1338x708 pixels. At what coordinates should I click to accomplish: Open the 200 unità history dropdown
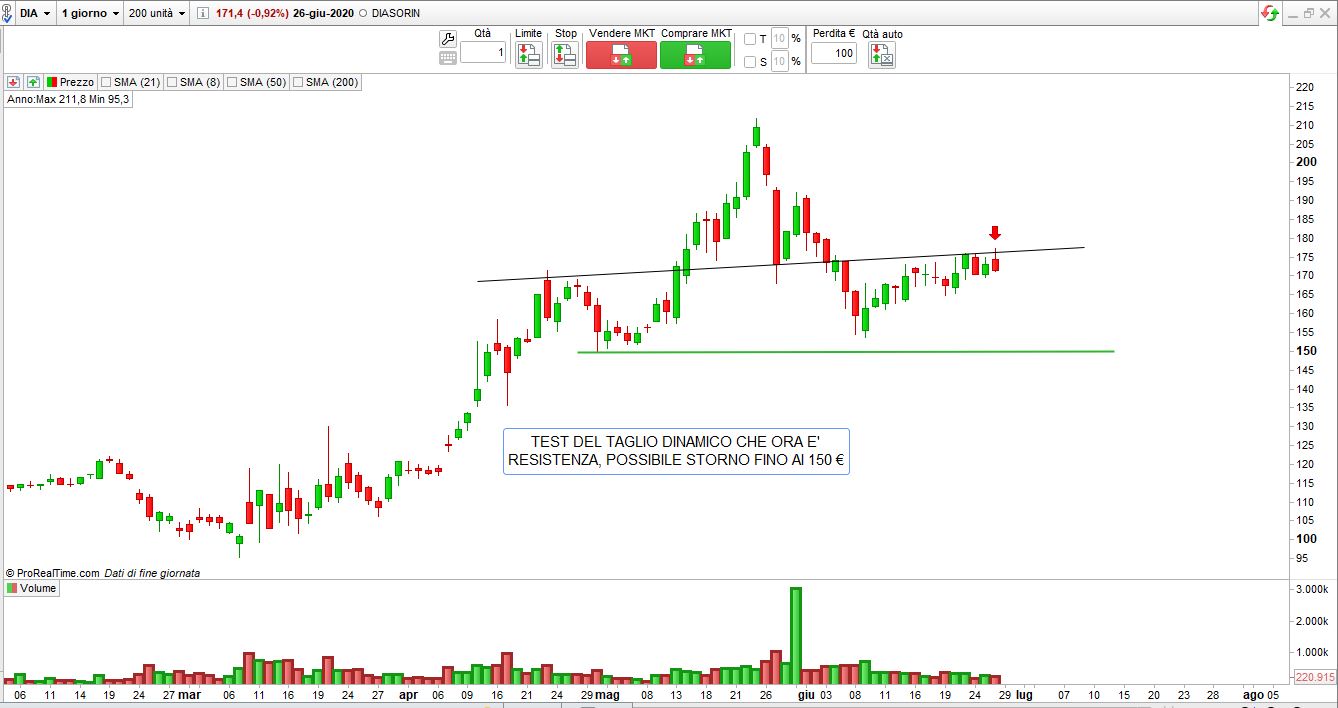pos(158,14)
